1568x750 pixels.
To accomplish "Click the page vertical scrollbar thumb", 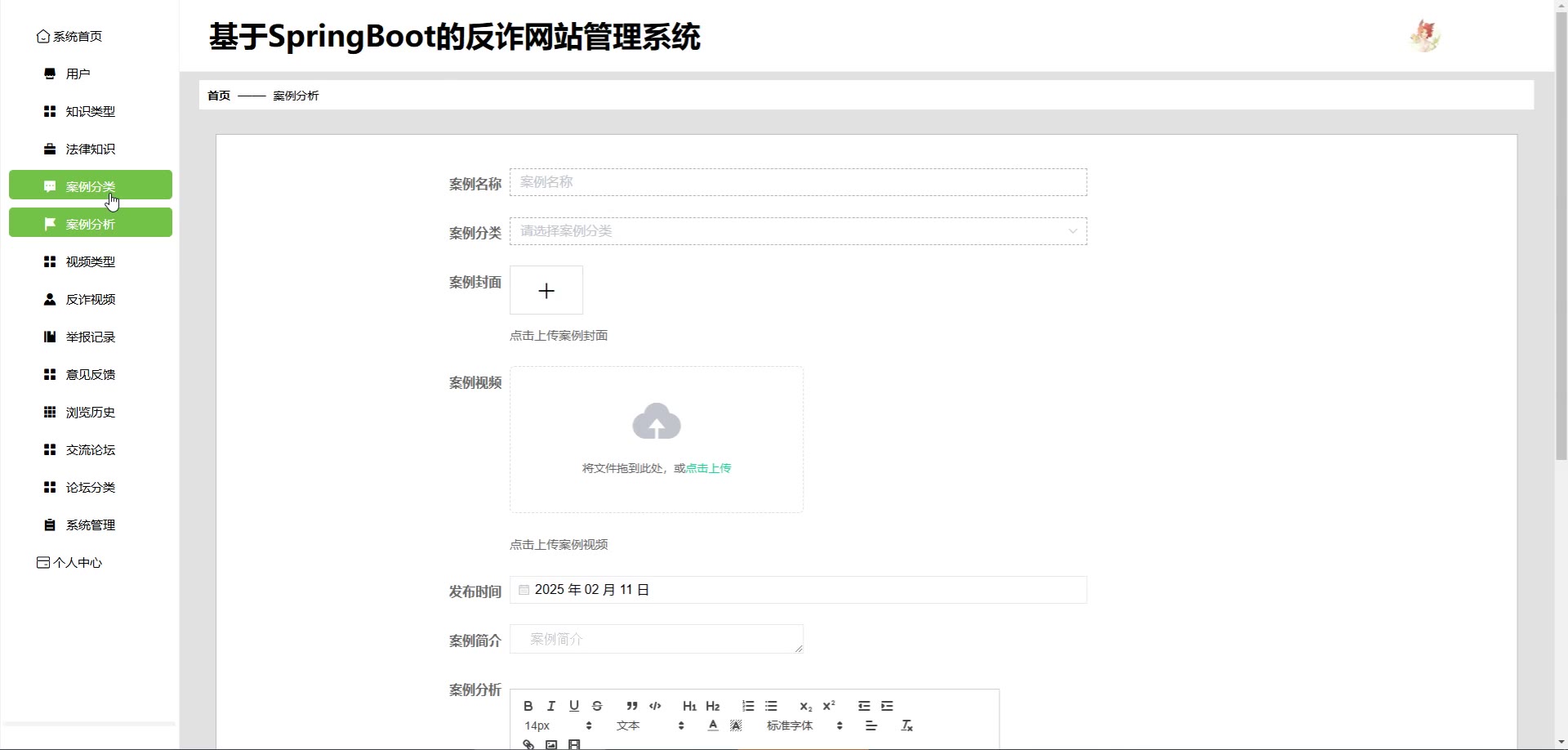I will pyautogui.click(x=1561, y=237).
